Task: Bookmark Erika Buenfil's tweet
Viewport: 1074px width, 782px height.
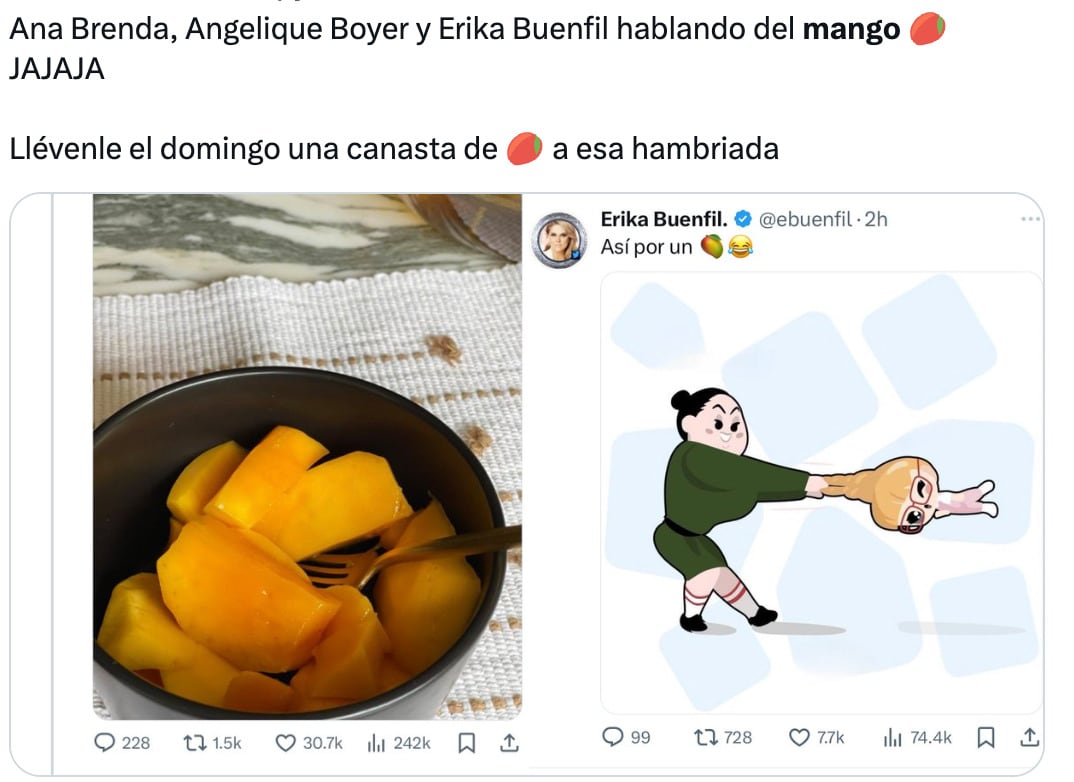Action: (986, 737)
